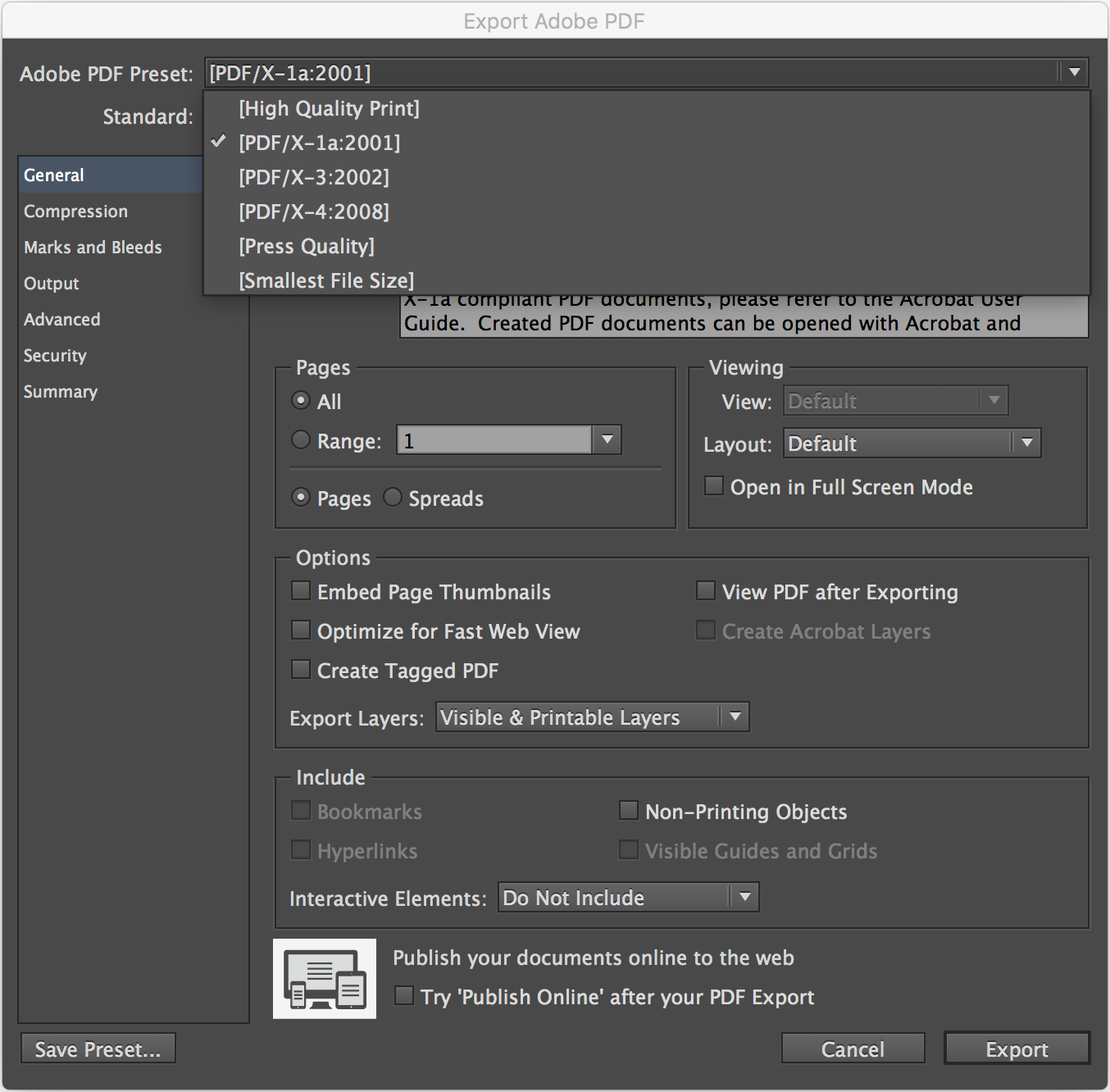Enable Embed Page Thumbnails
Viewport: 1110px width, 1092px height.
click(301, 591)
